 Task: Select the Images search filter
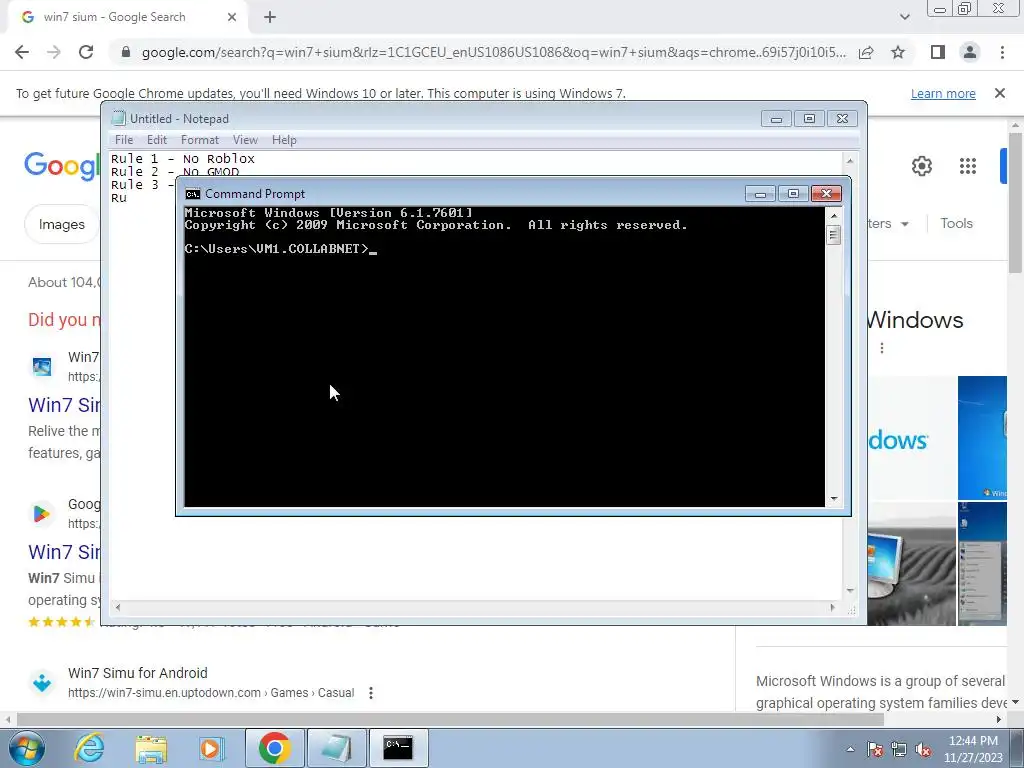point(61,224)
